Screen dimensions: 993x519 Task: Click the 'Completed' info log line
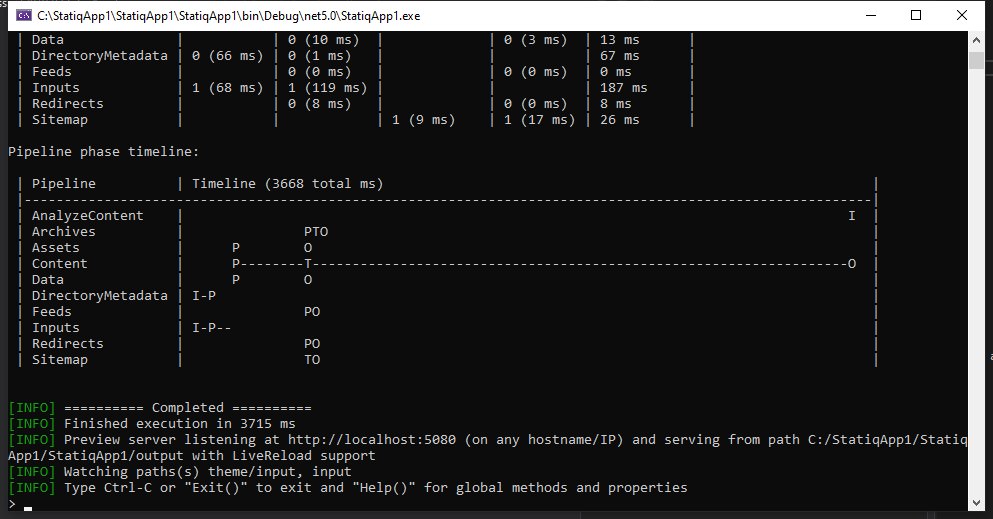(160, 408)
